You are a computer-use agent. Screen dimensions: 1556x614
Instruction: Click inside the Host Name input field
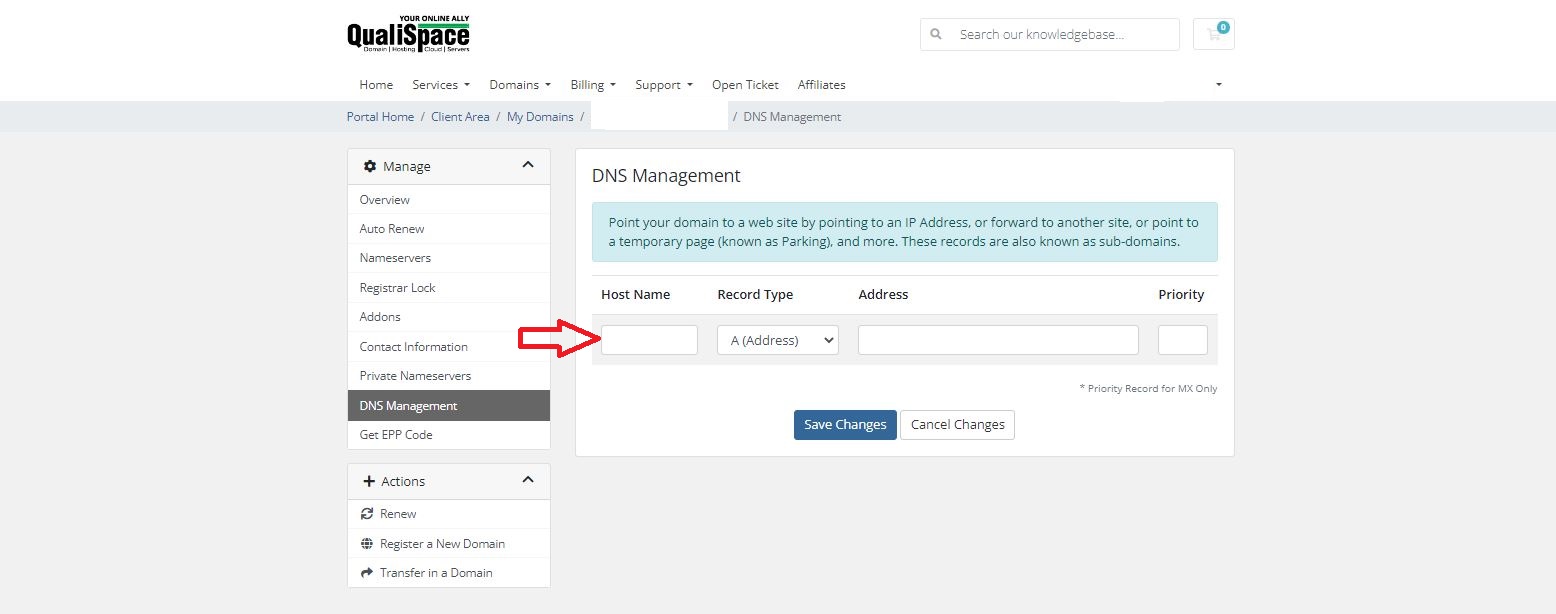click(649, 339)
